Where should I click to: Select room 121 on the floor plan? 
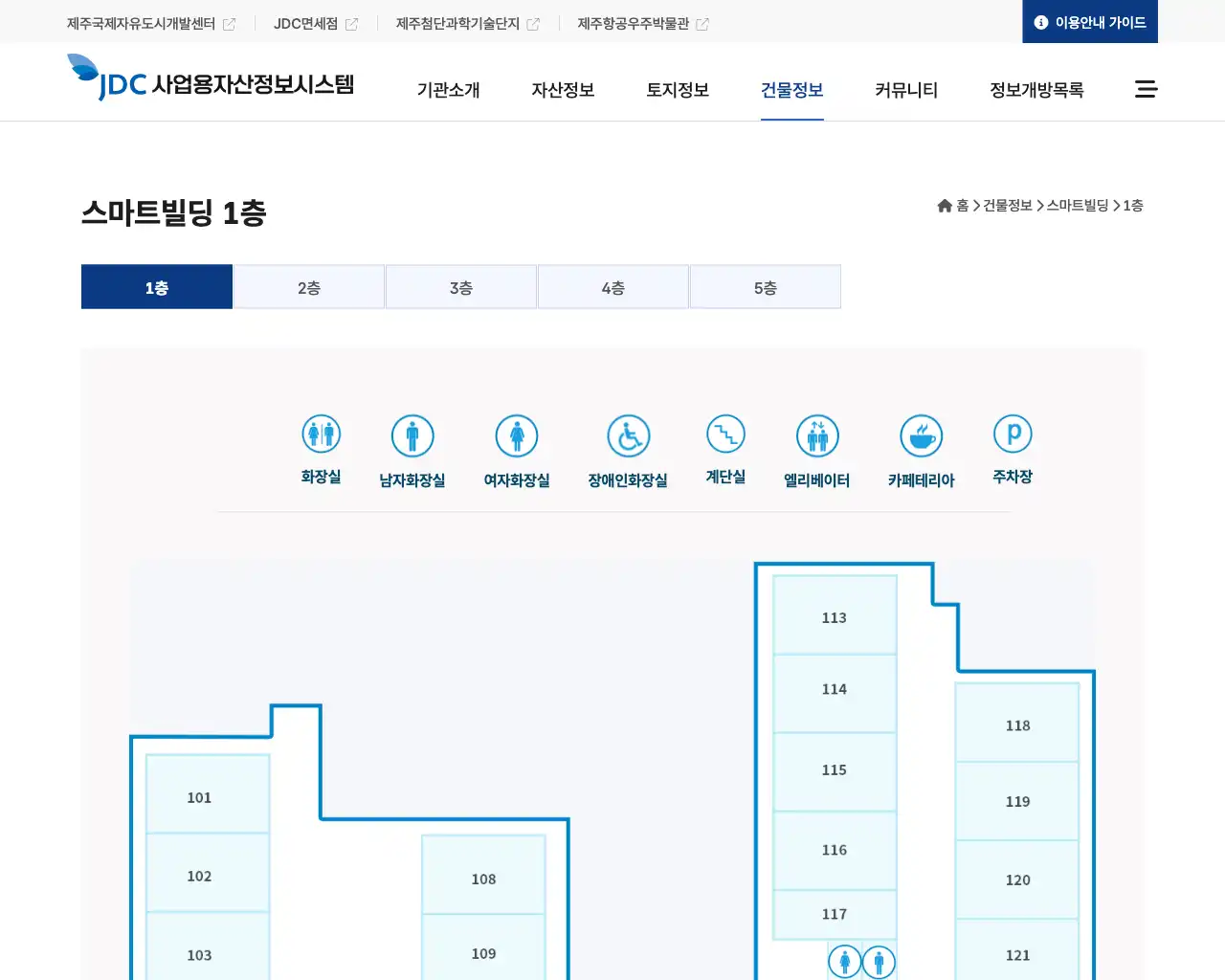1017,949
